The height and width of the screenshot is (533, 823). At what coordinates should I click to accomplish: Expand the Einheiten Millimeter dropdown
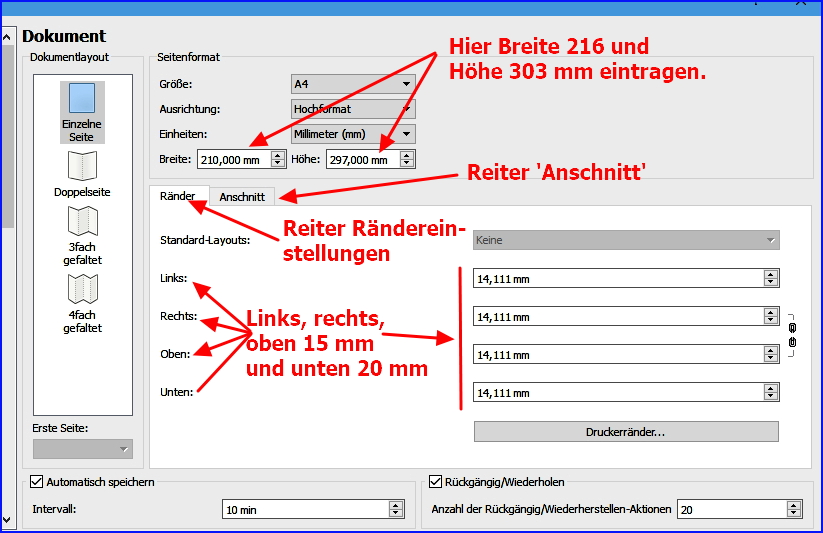(x=352, y=134)
